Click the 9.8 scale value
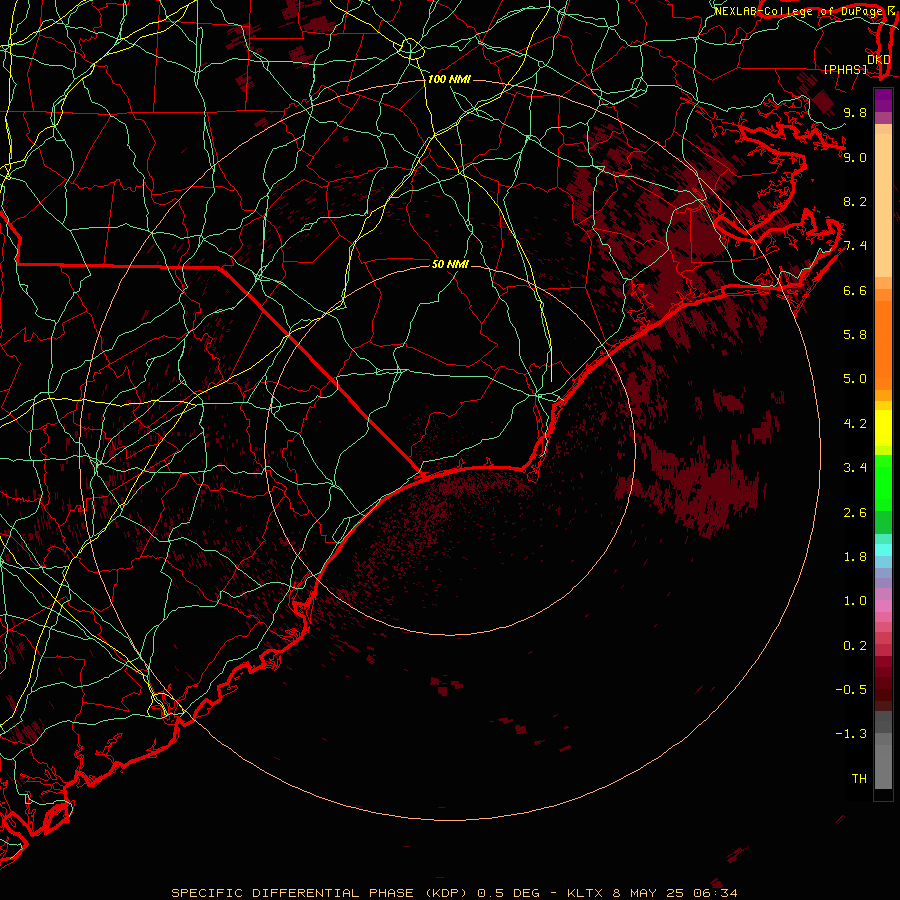Screen dimensions: 900x900 tap(855, 112)
